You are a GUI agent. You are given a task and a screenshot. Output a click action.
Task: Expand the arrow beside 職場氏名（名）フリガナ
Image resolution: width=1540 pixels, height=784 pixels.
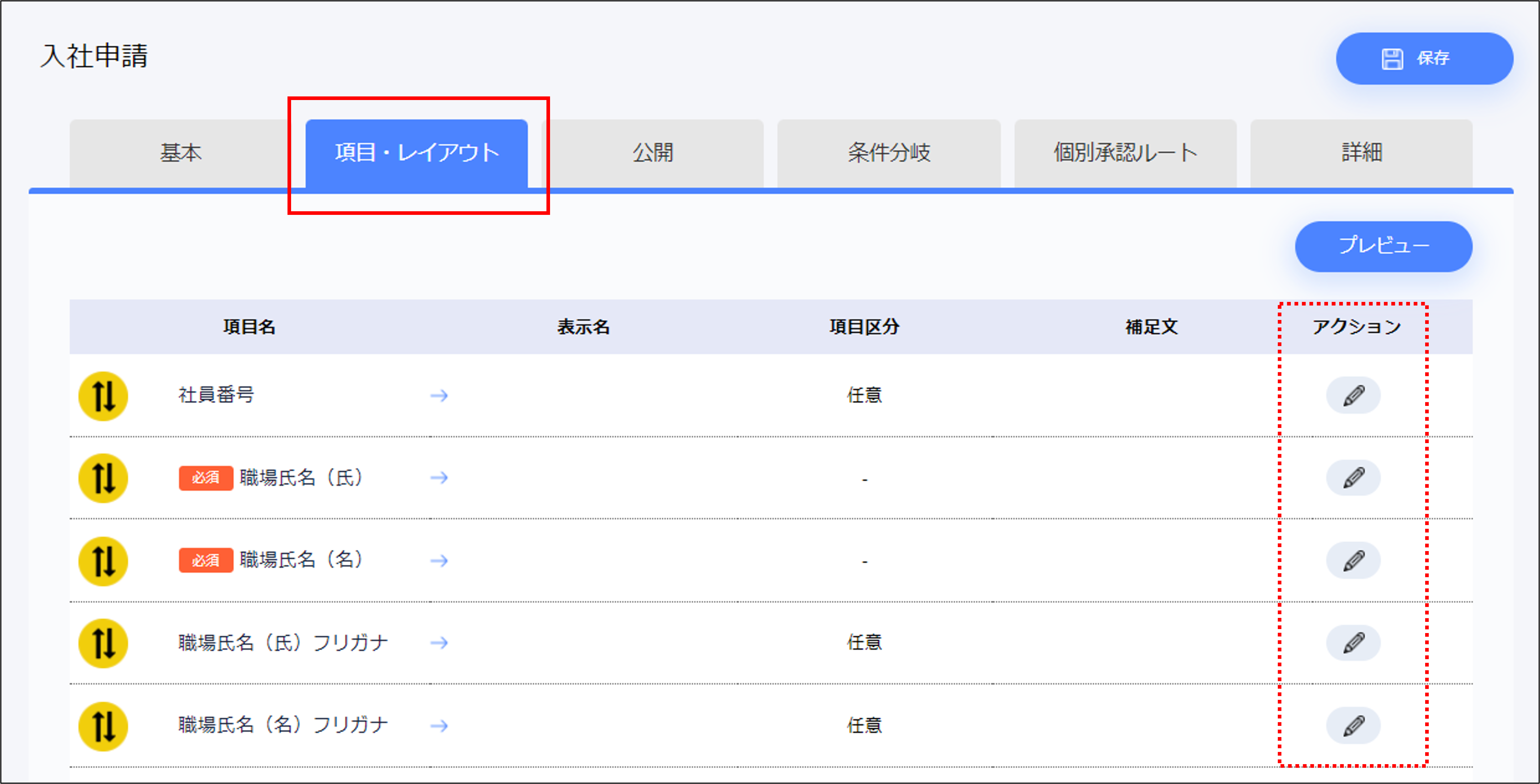(440, 726)
